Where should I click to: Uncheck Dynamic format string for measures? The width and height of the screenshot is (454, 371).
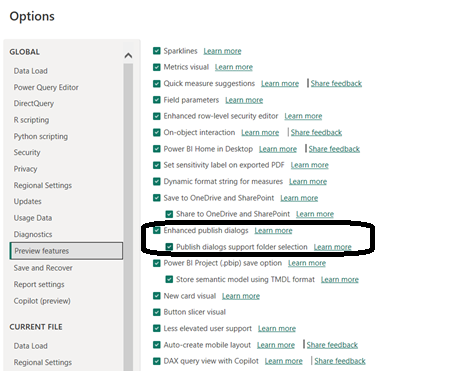click(157, 181)
